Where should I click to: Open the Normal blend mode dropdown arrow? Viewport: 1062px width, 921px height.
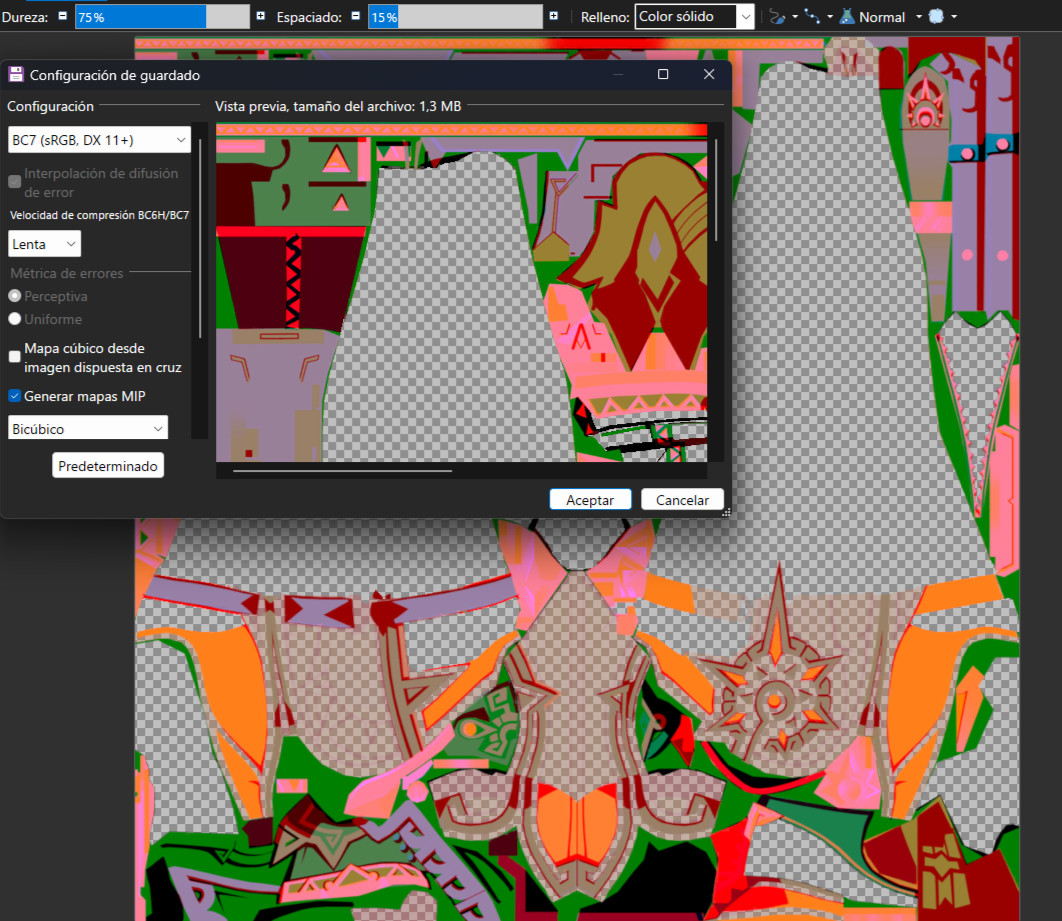point(918,16)
